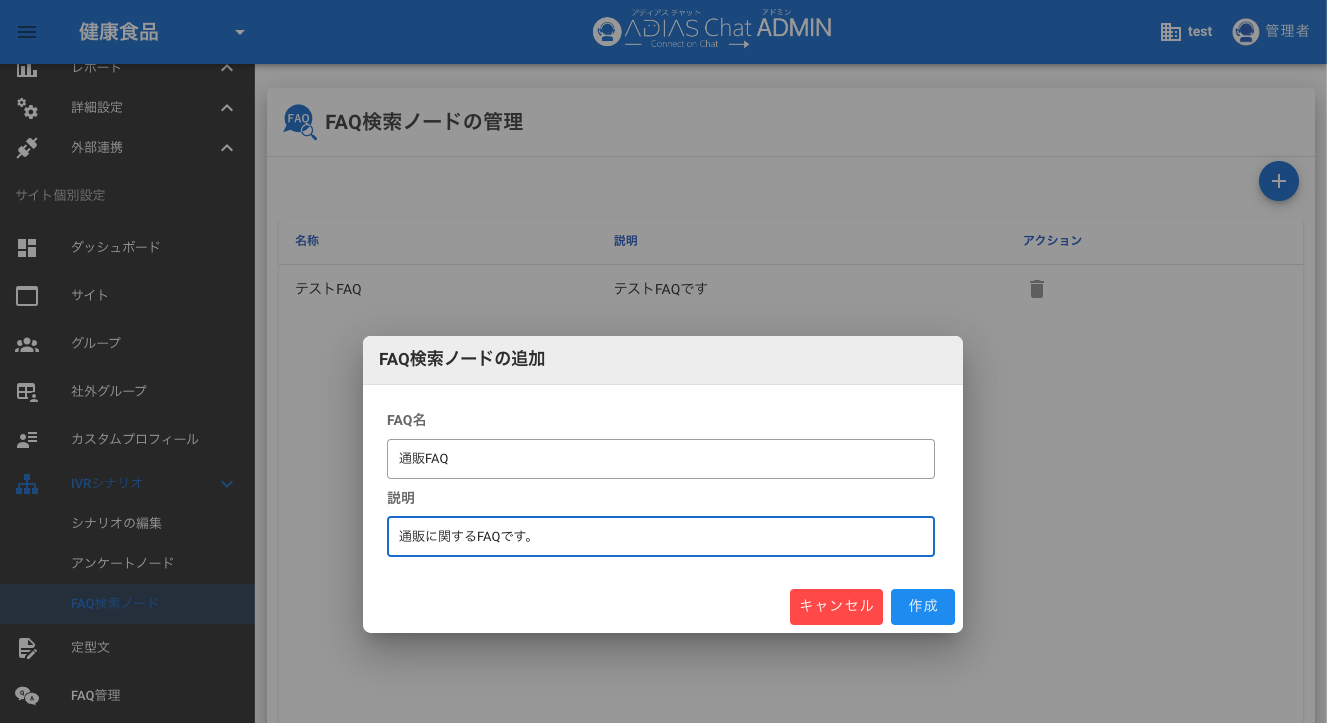Click the ダッシュボード dashboard icon
The height and width of the screenshot is (723, 1327).
pyautogui.click(x=27, y=247)
